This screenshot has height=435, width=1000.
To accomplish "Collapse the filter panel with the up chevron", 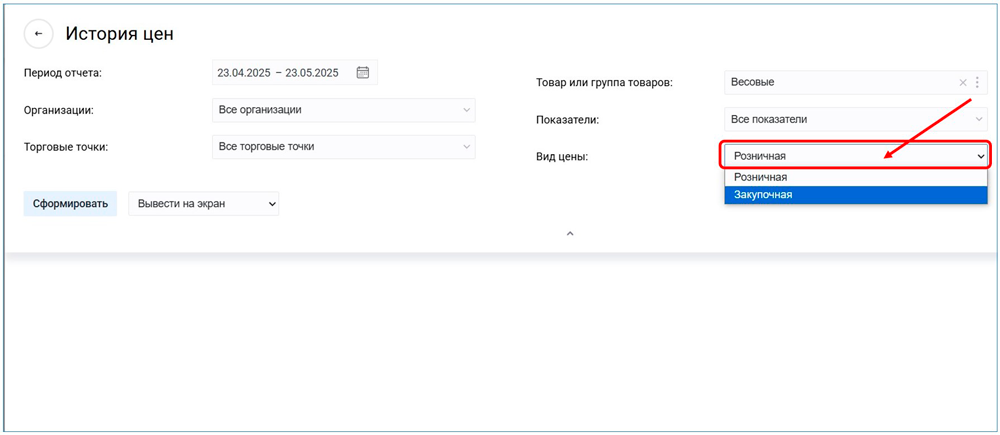I will pos(570,233).
